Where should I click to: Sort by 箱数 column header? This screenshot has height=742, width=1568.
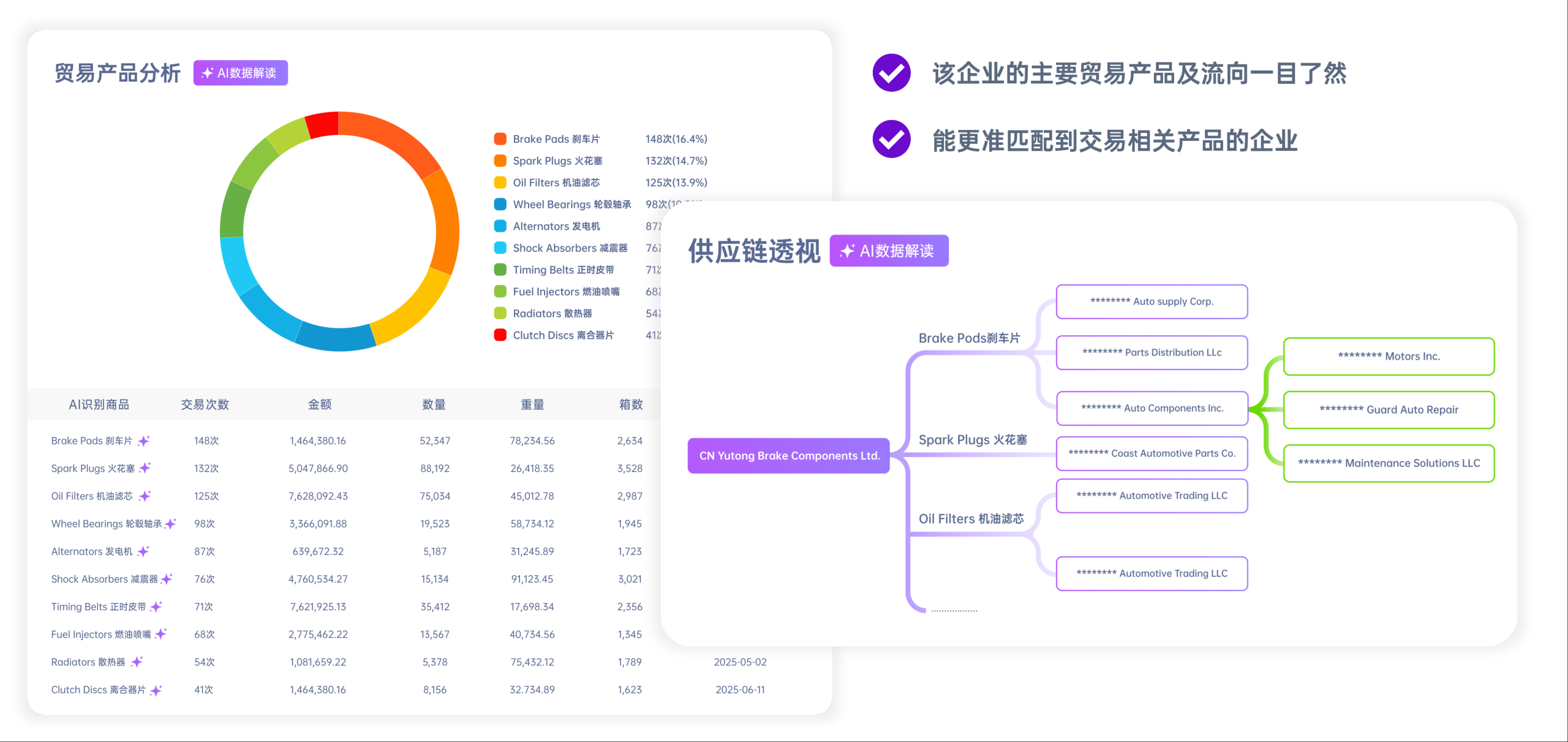point(631,404)
